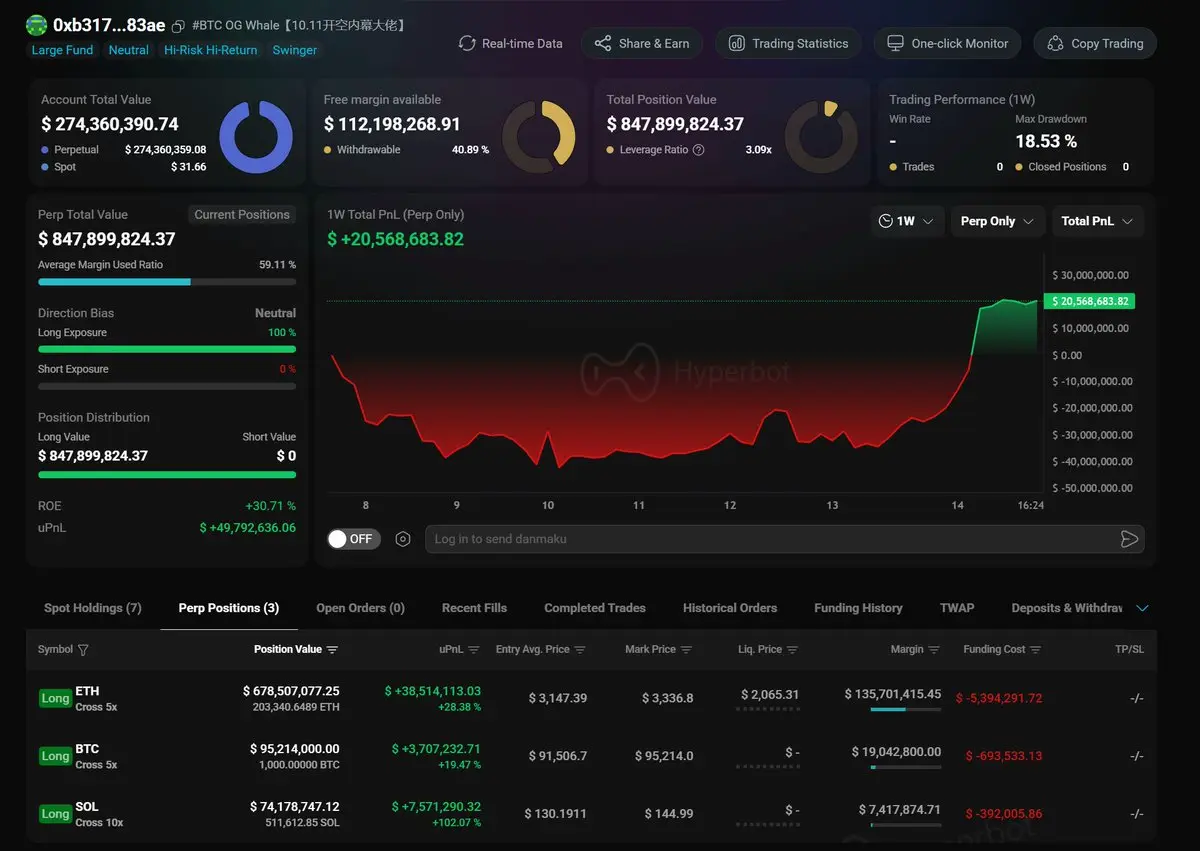This screenshot has width=1200, height=851.
Task: Click the Hi-Risk Hi-Return tag
Action: click(211, 50)
